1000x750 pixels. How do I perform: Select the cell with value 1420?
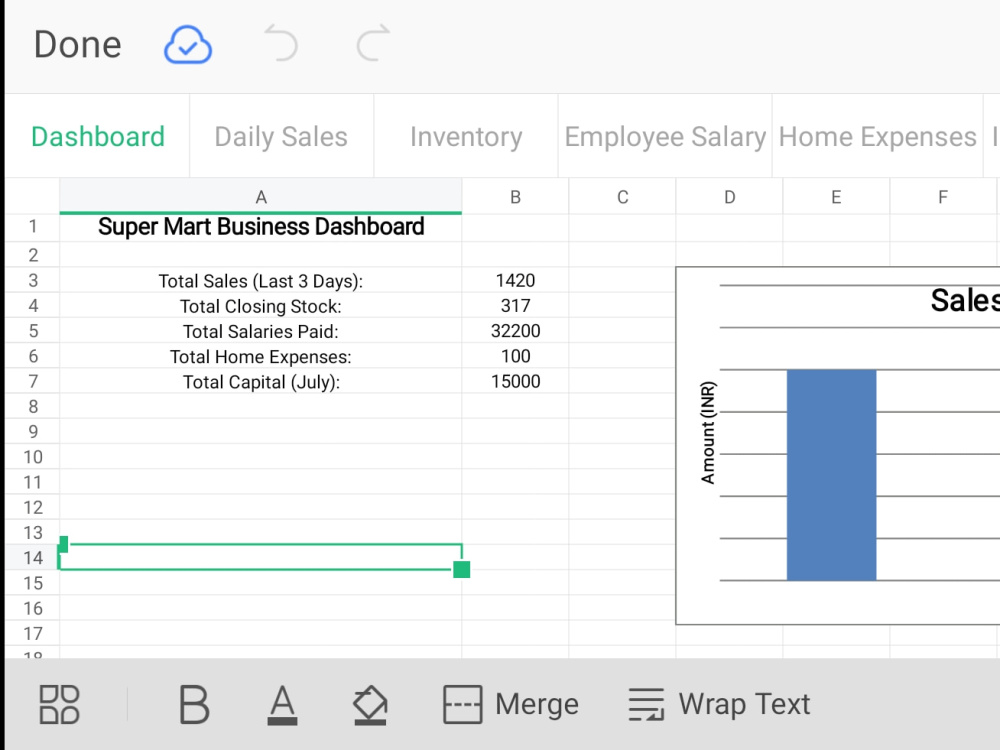click(x=515, y=281)
